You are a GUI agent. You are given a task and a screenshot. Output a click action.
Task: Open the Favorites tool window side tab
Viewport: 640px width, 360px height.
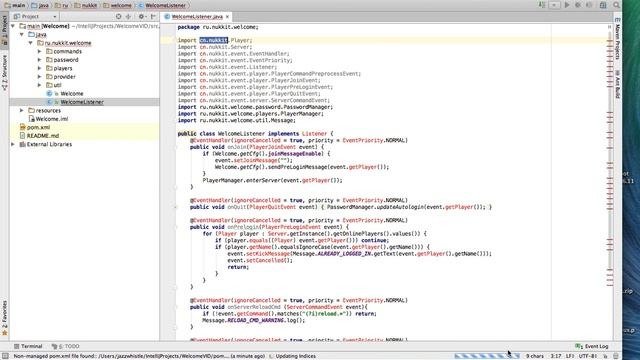[4, 318]
